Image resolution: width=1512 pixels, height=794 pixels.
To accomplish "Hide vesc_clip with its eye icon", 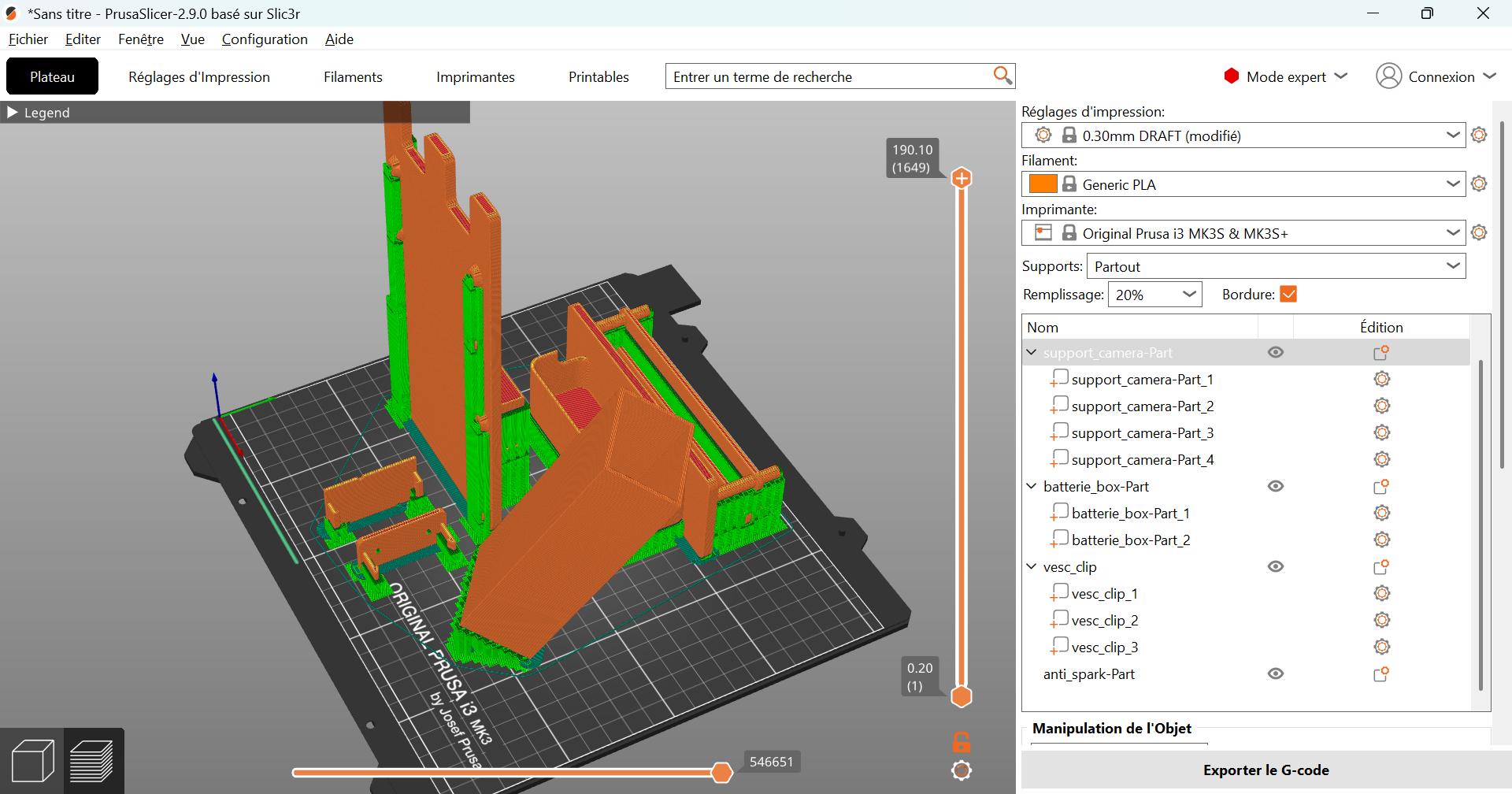I will [1276, 567].
